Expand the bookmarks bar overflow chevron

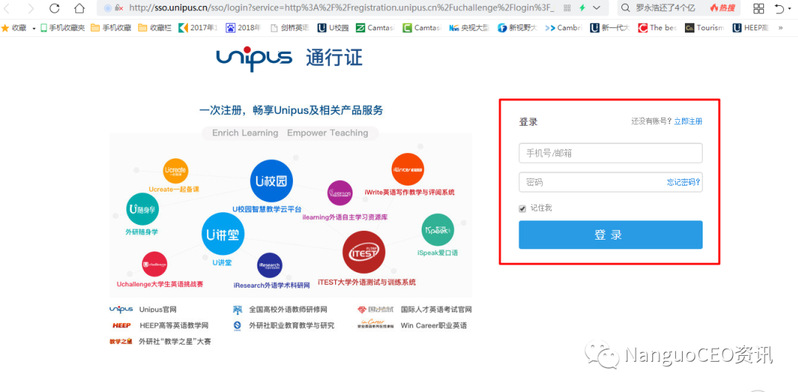pos(781,28)
